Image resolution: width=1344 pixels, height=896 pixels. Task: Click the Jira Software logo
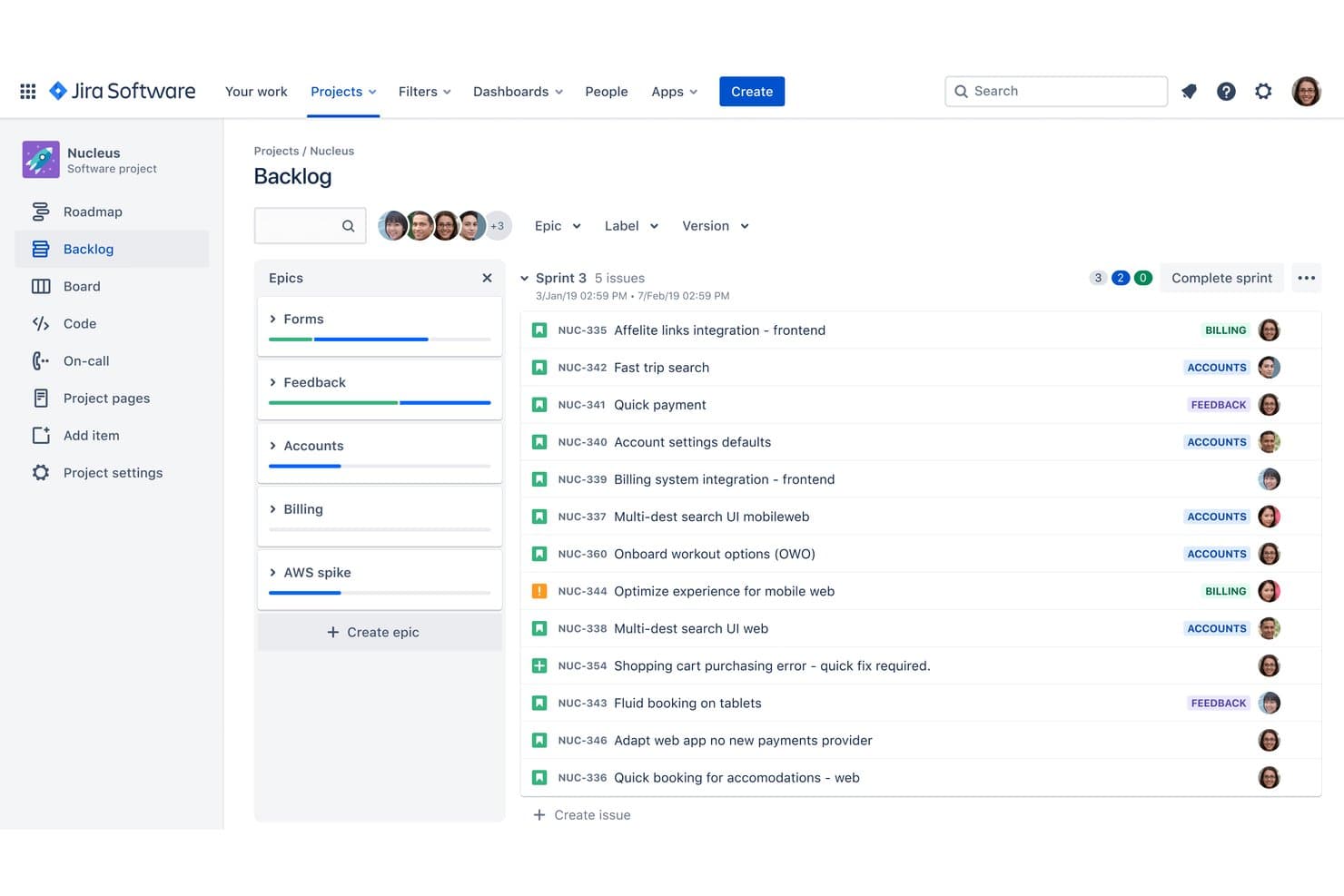(x=123, y=91)
